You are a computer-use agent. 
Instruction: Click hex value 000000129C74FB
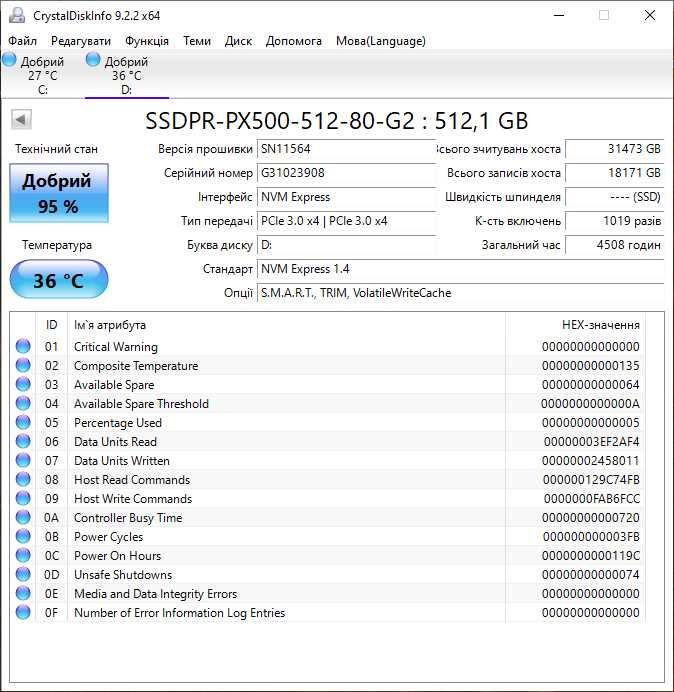[591, 480]
